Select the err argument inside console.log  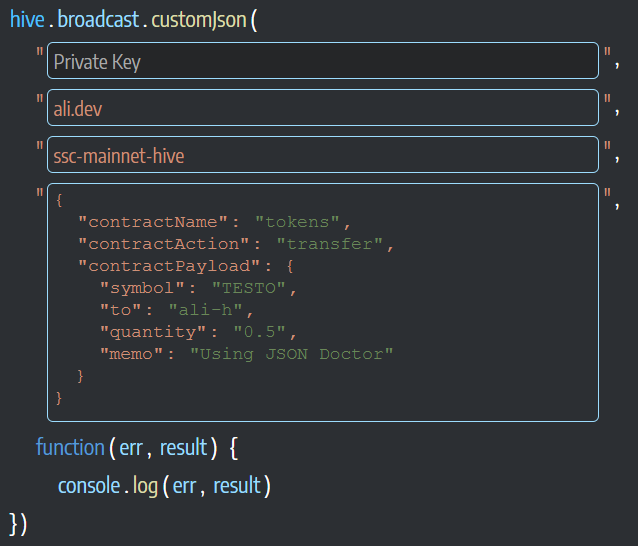(x=184, y=486)
